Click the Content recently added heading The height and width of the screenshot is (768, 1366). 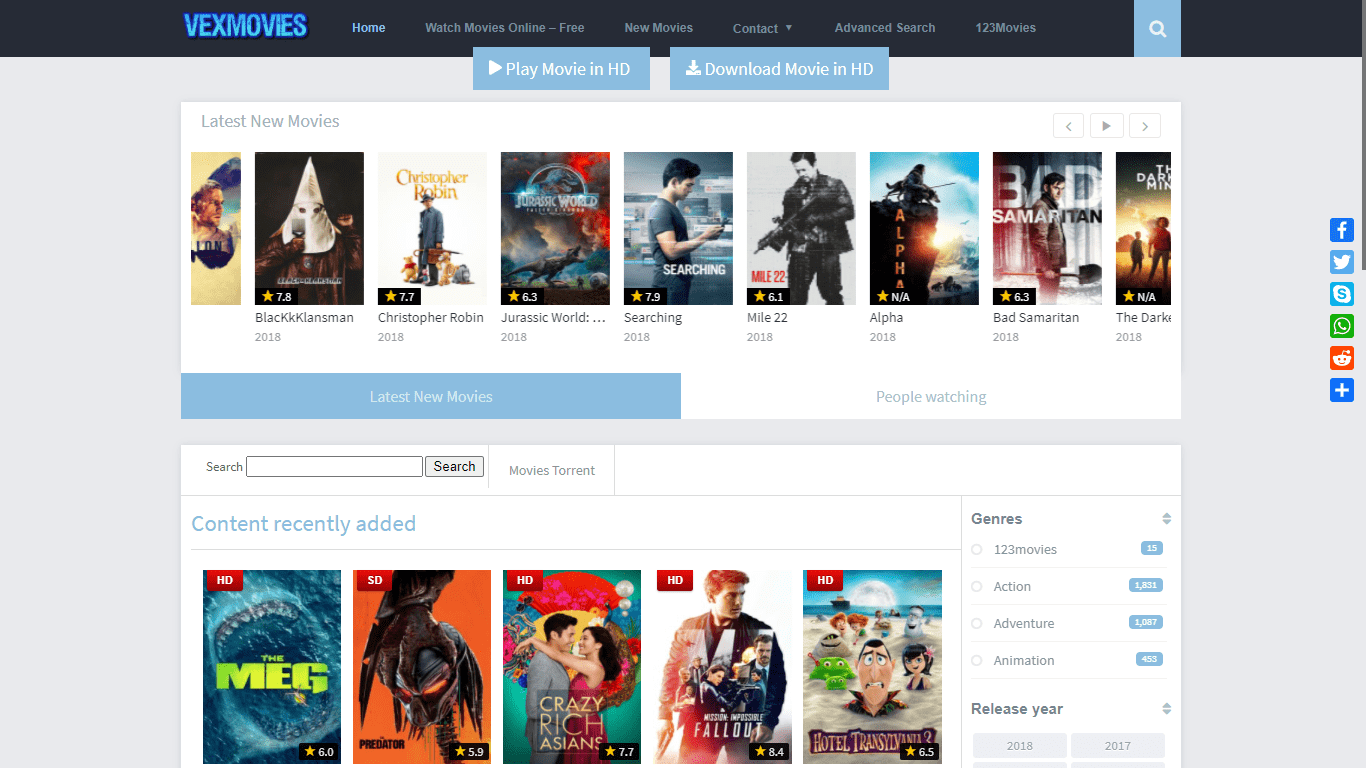click(303, 524)
